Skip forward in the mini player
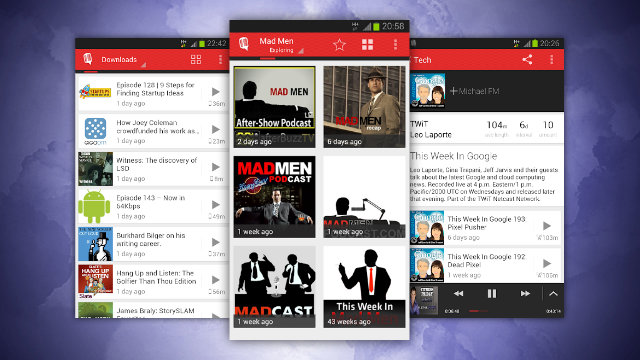The image size is (640, 360). 525,293
